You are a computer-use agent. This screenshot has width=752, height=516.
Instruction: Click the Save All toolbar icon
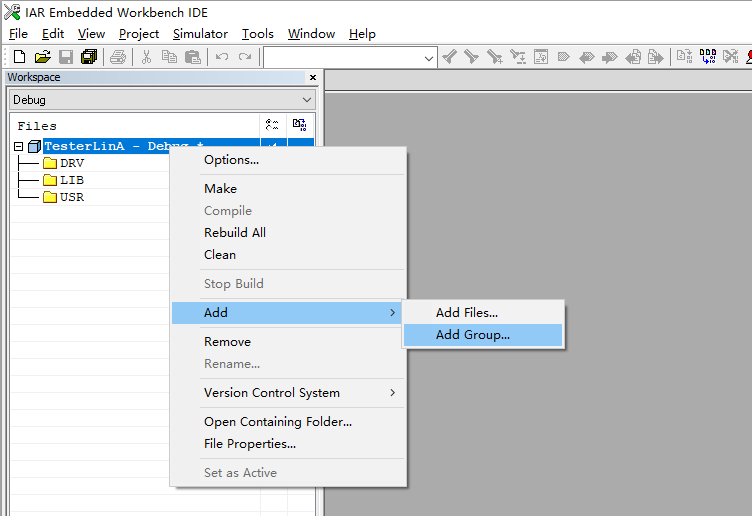tap(89, 57)
